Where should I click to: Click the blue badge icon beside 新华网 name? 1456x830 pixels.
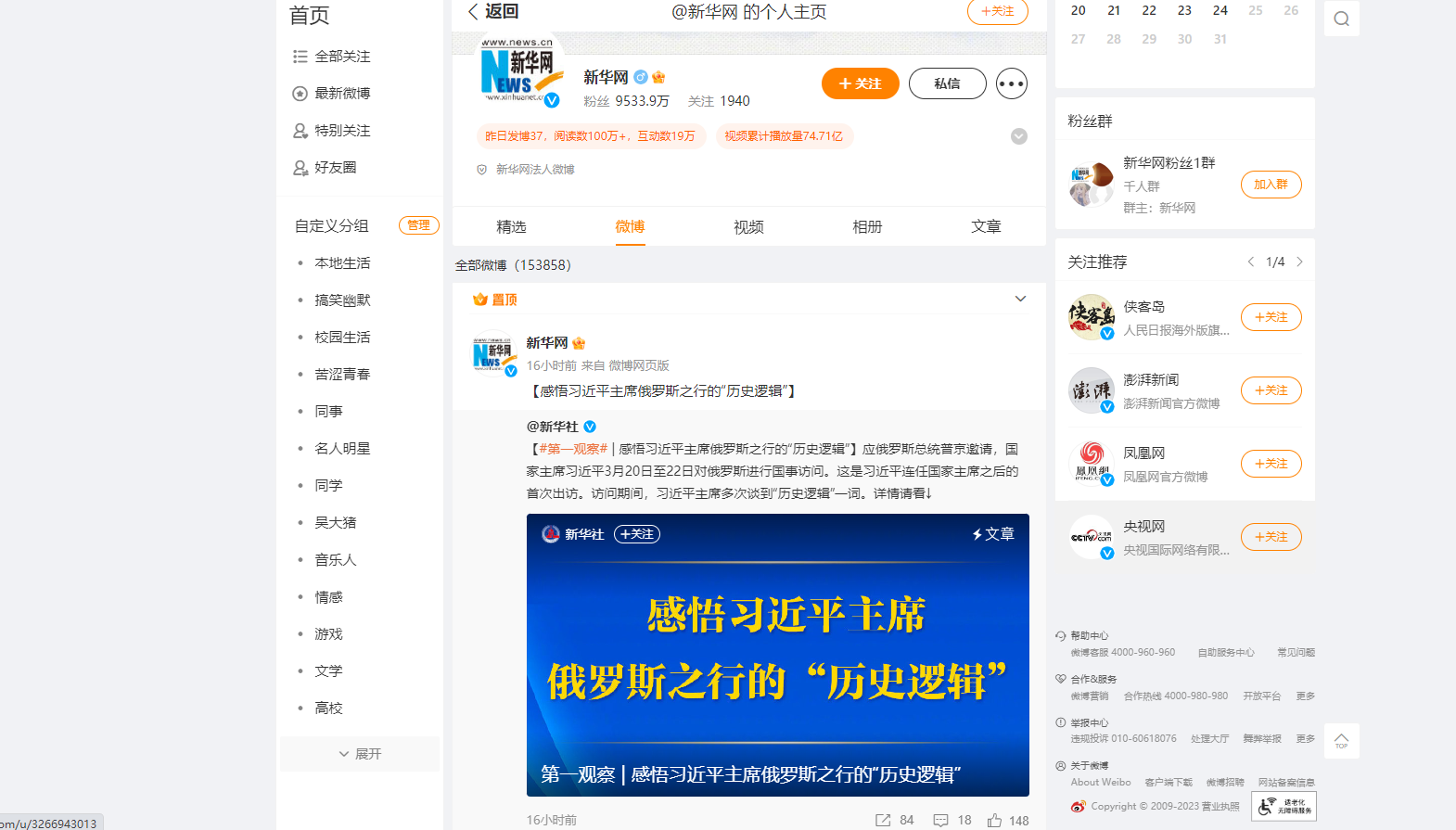(641, 77)
